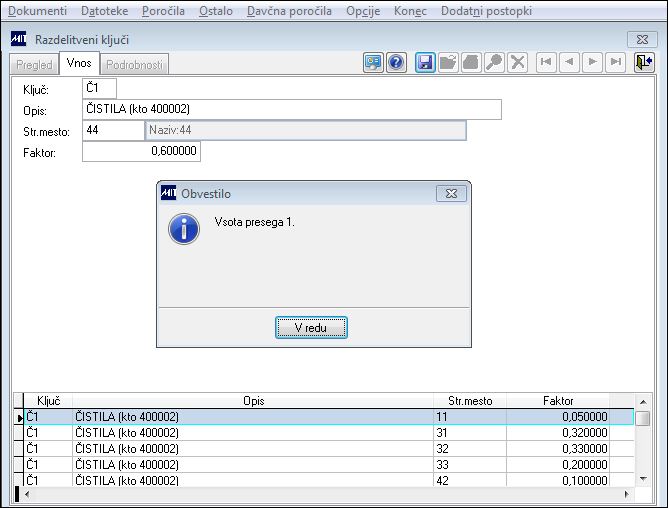Confirm the notice with V redu
The width and height of the screenshot is (668, 508).
[x=311, y=328]
